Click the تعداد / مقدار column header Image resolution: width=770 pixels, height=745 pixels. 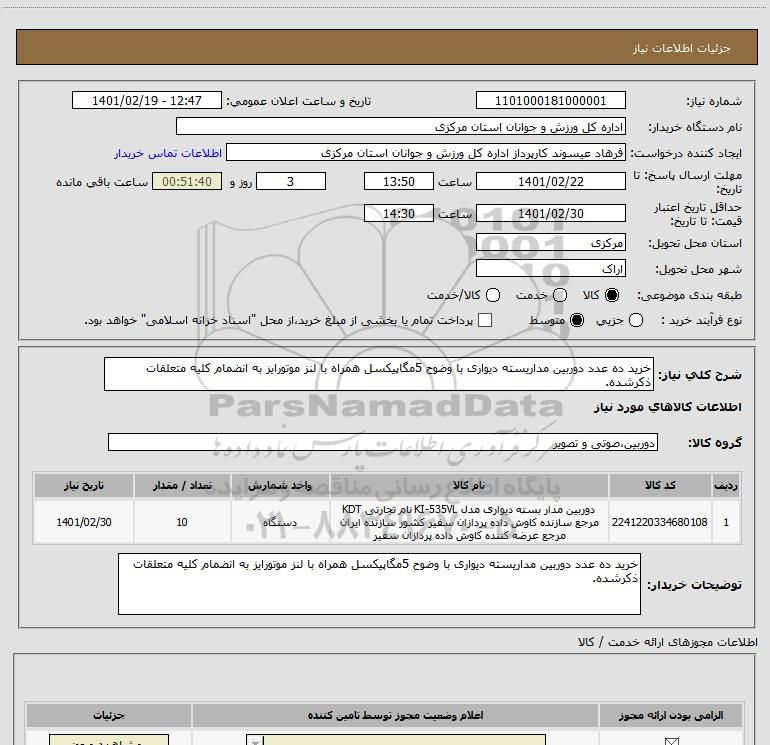(x=182, y=486)
